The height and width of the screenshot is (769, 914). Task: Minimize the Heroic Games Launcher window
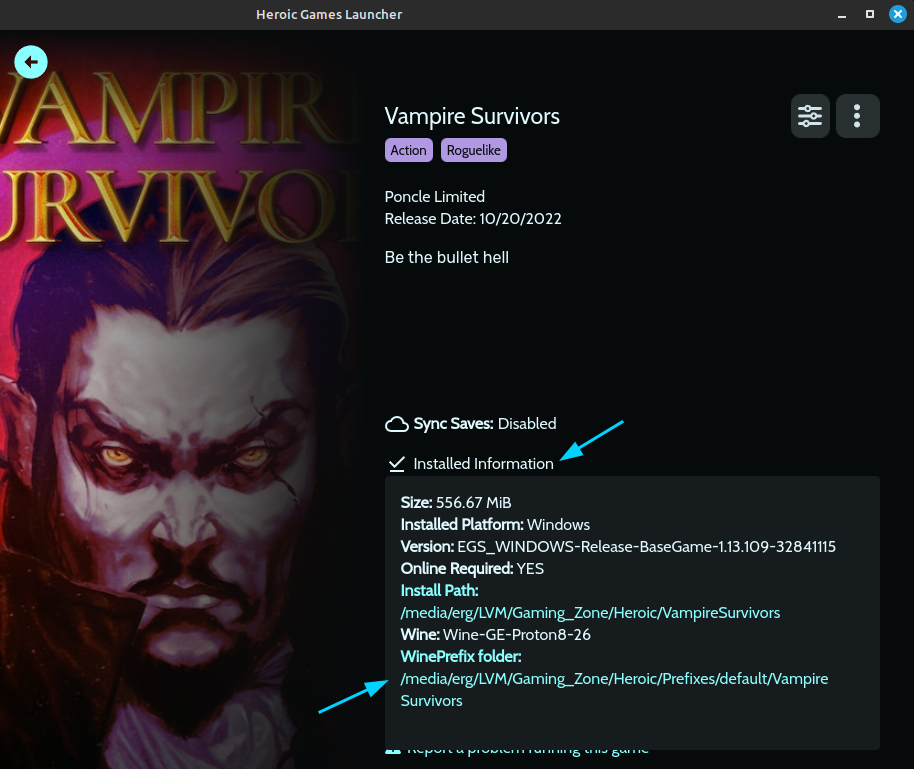coord(842,15)
